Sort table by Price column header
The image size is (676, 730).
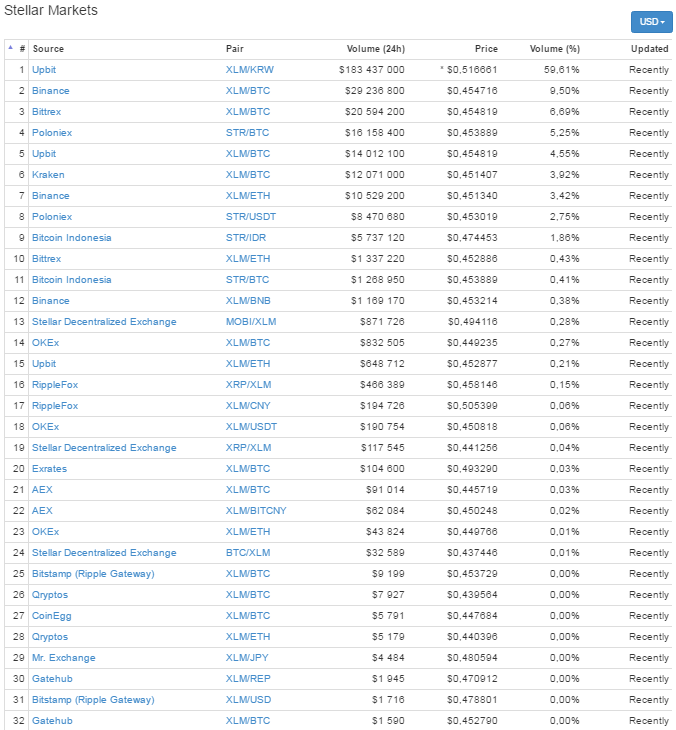click(486, 49)
